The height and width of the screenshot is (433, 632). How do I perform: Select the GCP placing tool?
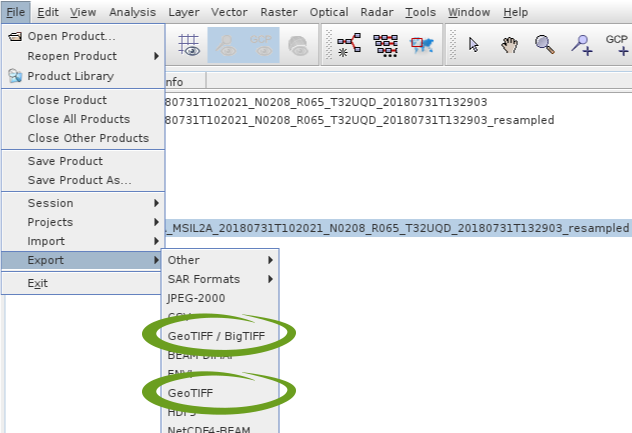click(617, 44)
